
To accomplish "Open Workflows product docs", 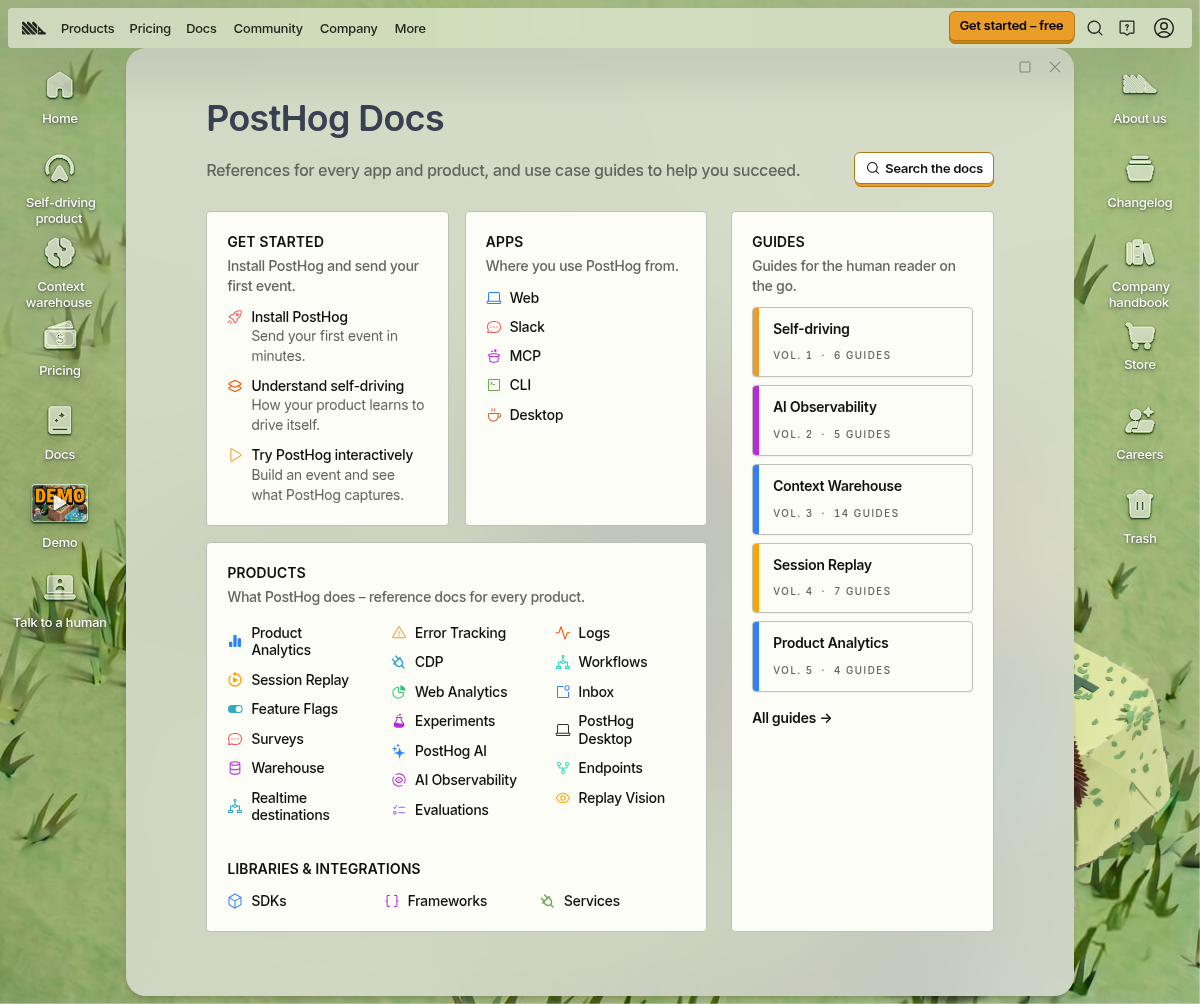I will tap(601, 662).
